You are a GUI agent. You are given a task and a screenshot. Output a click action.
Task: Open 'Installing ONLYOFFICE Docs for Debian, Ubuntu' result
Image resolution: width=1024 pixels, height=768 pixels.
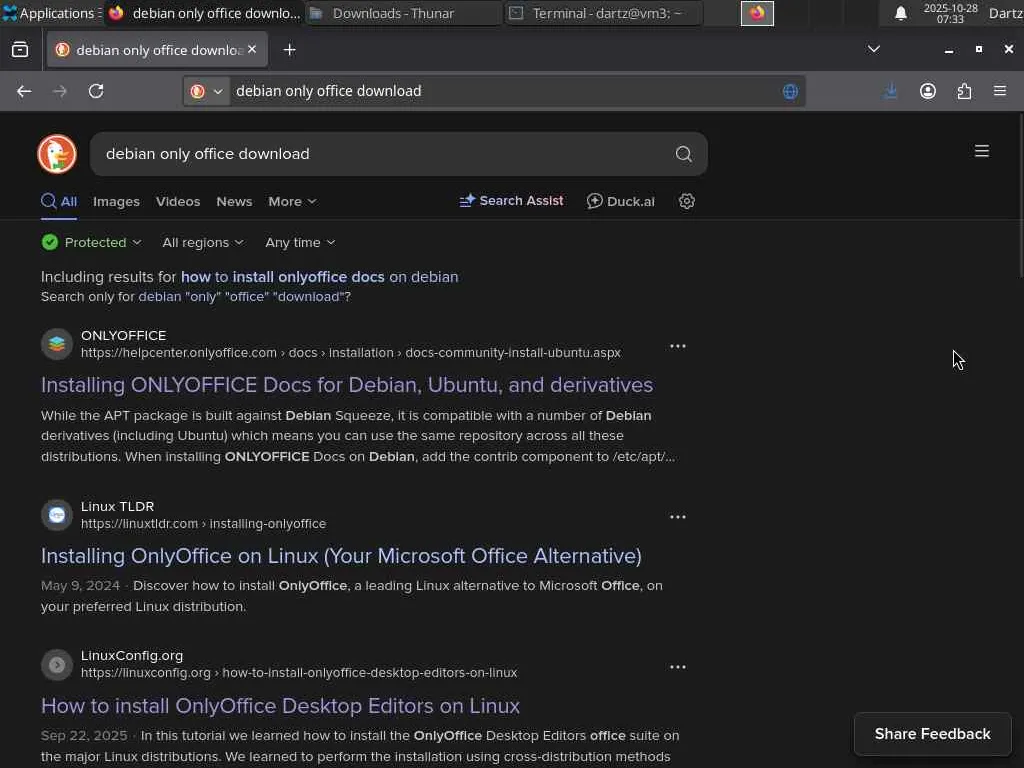(347, 385)
